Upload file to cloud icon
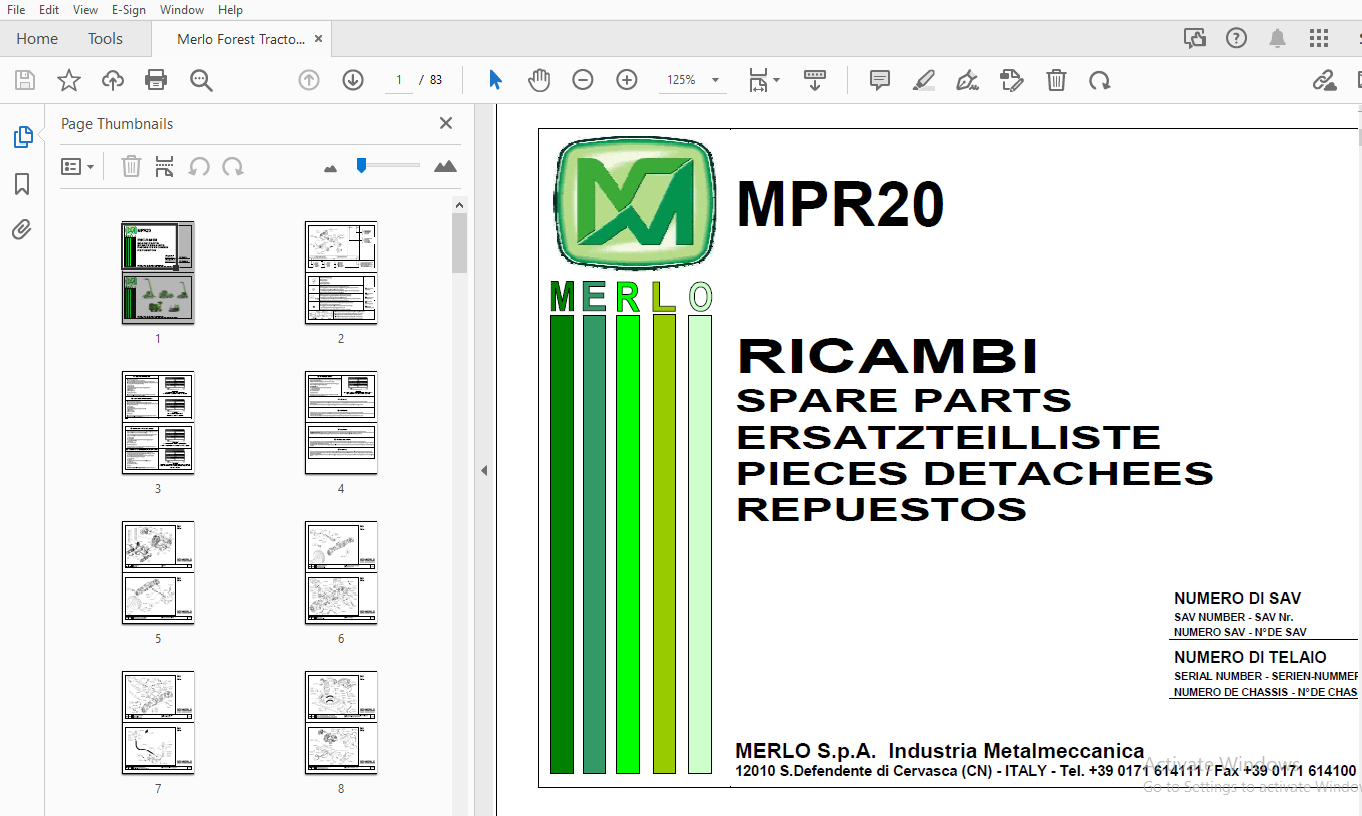Image resolution: width=1362 pixels, height=816 pixels. click(113, 81)
